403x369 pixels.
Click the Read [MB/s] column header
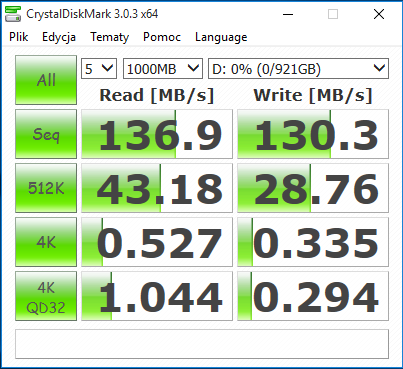(x=157, y=95)
